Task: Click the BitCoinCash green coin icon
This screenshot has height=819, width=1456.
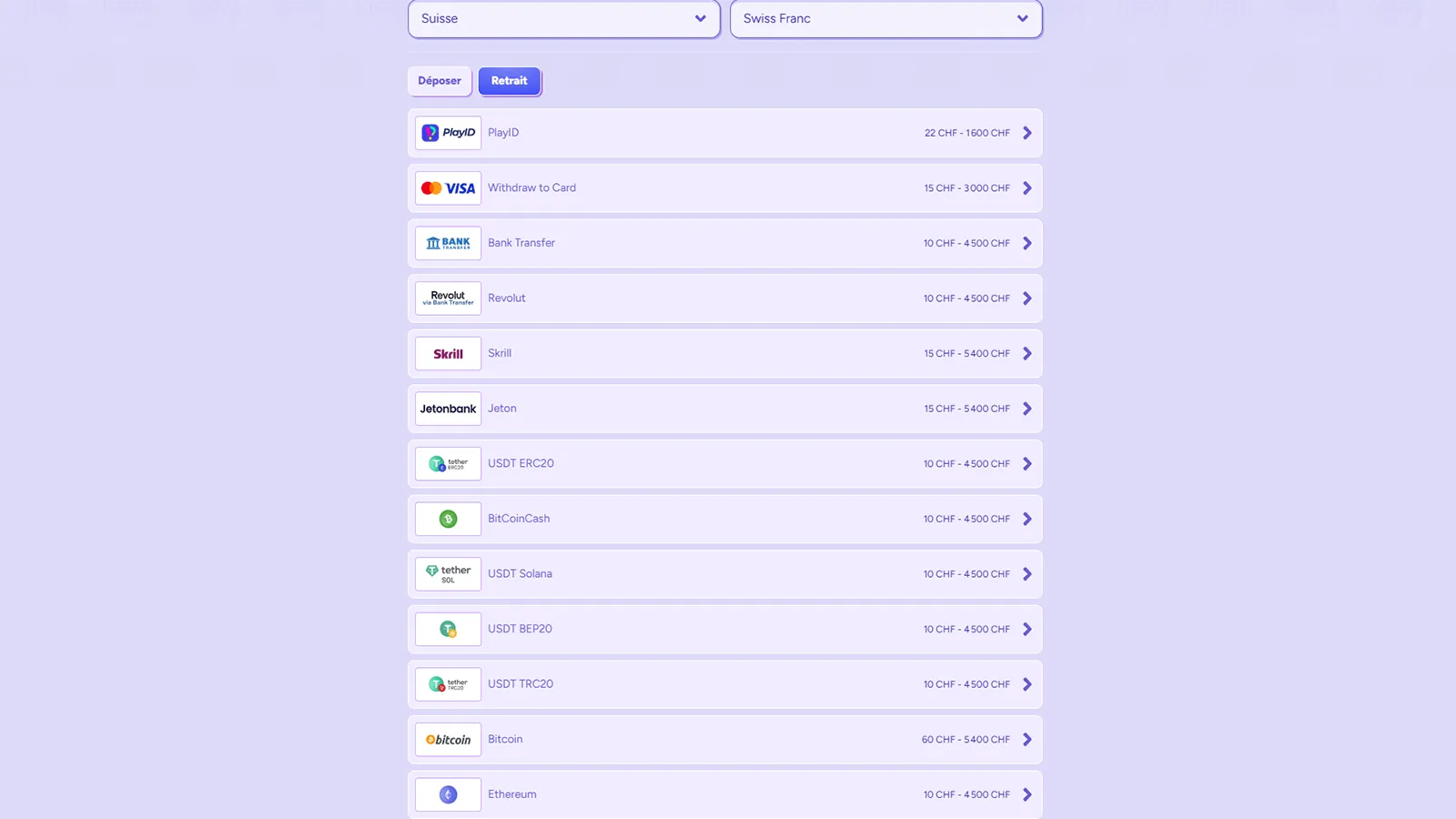Action: coord(448,519)
